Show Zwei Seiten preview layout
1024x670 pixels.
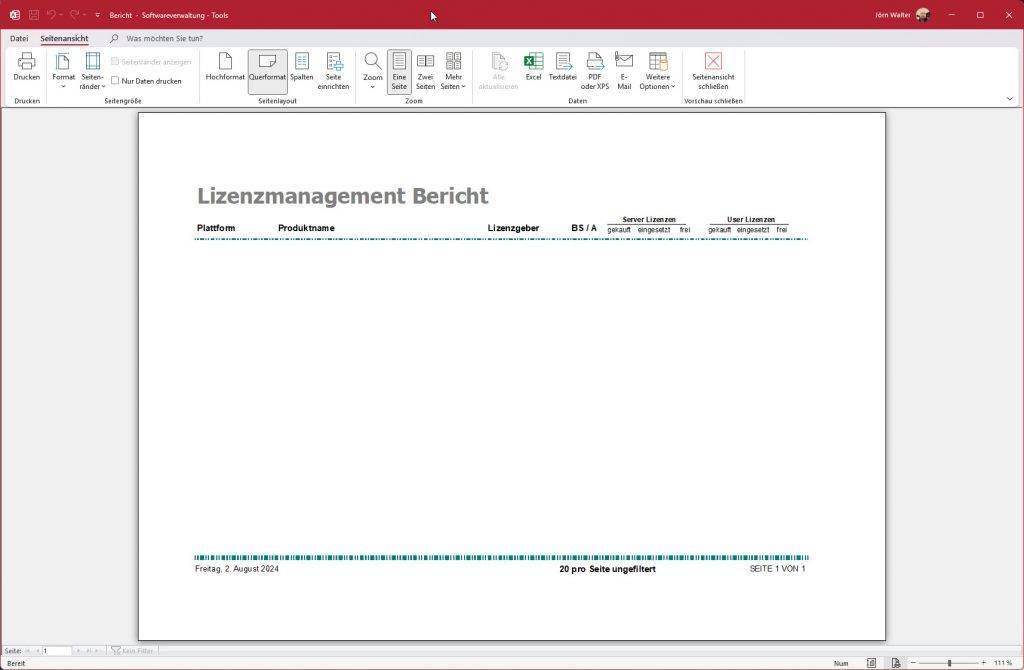[x=425, y=70]
